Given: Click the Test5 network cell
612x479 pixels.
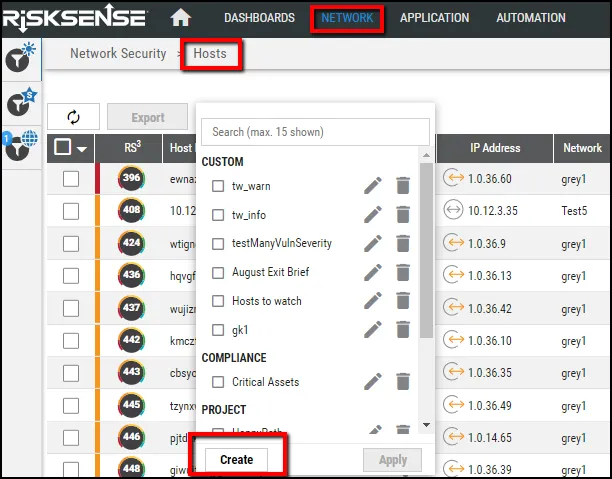Looking at the screenshot, I should (x=574, y=211).
